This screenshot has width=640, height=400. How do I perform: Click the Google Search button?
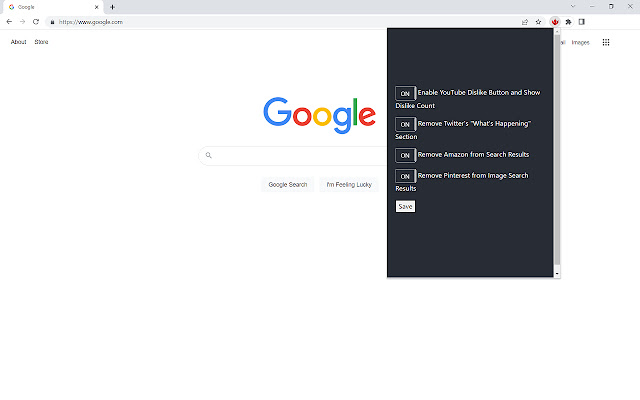[288, 184]
